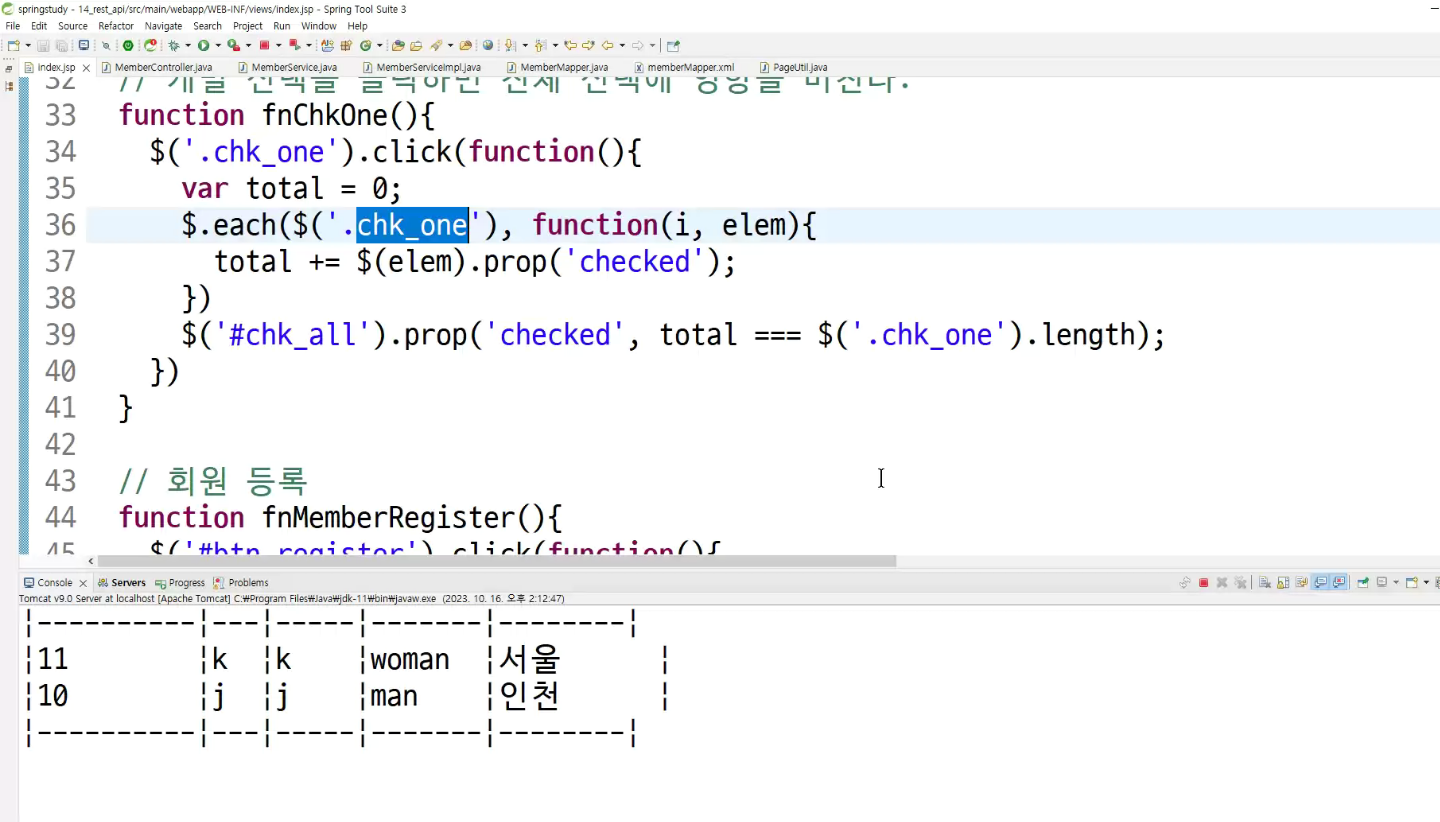Click the green Run play icon

(x=203, y=45)
